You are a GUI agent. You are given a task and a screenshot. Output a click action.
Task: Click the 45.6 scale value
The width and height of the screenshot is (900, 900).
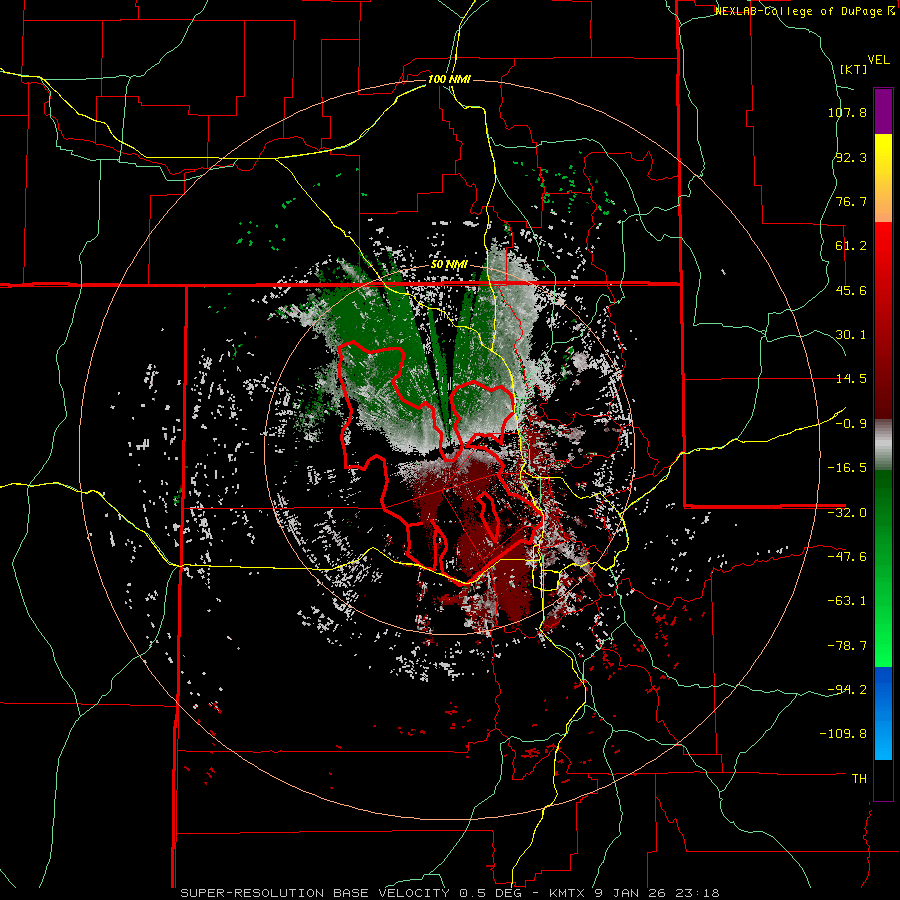coord(851,290)
